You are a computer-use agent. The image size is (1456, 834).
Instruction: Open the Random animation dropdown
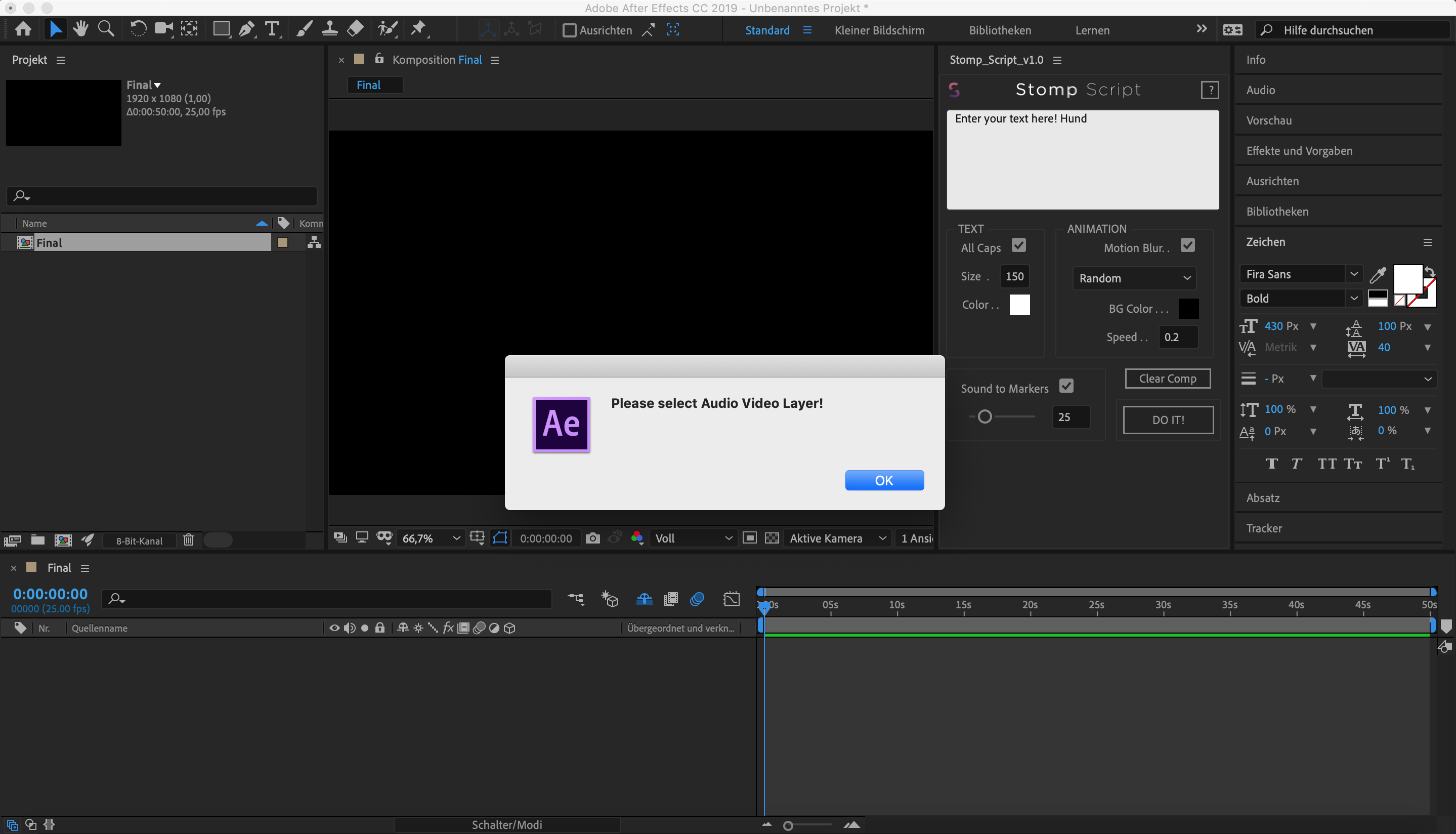1134,278
